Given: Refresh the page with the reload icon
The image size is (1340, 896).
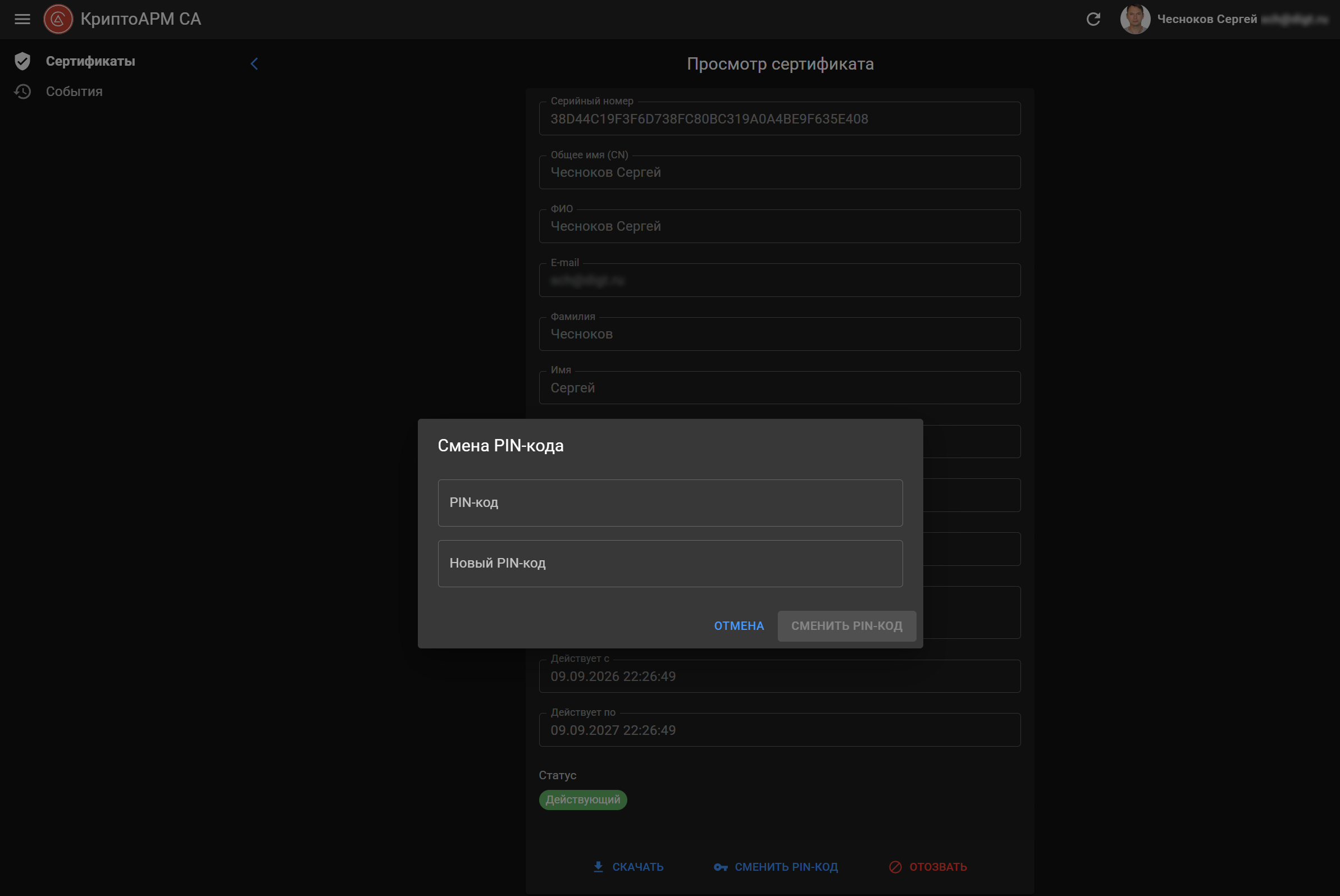Looking at the screenshot, I should (x=1092, y=19).
